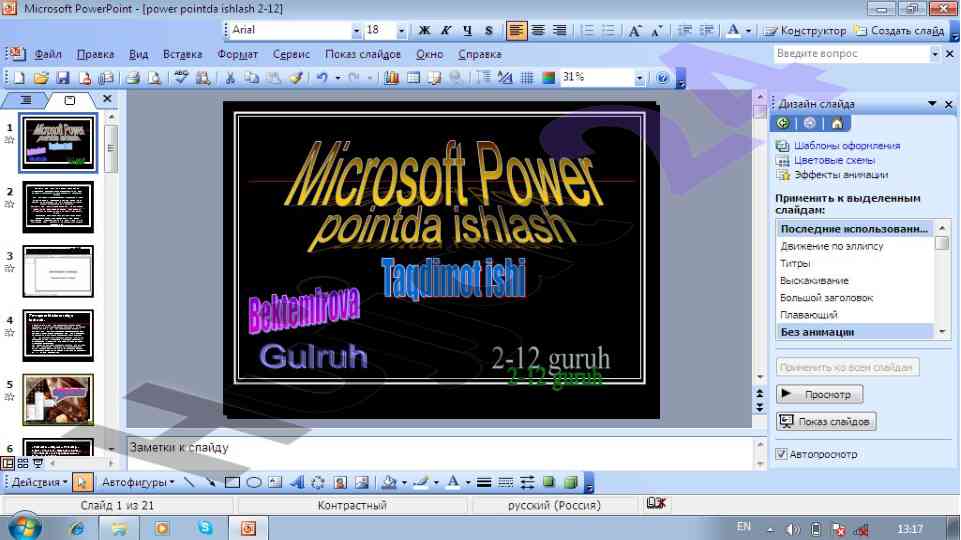This screenshot has height=540, width=961.
Task: Click the Increase Font Size icon
Action: click(635, 31)
